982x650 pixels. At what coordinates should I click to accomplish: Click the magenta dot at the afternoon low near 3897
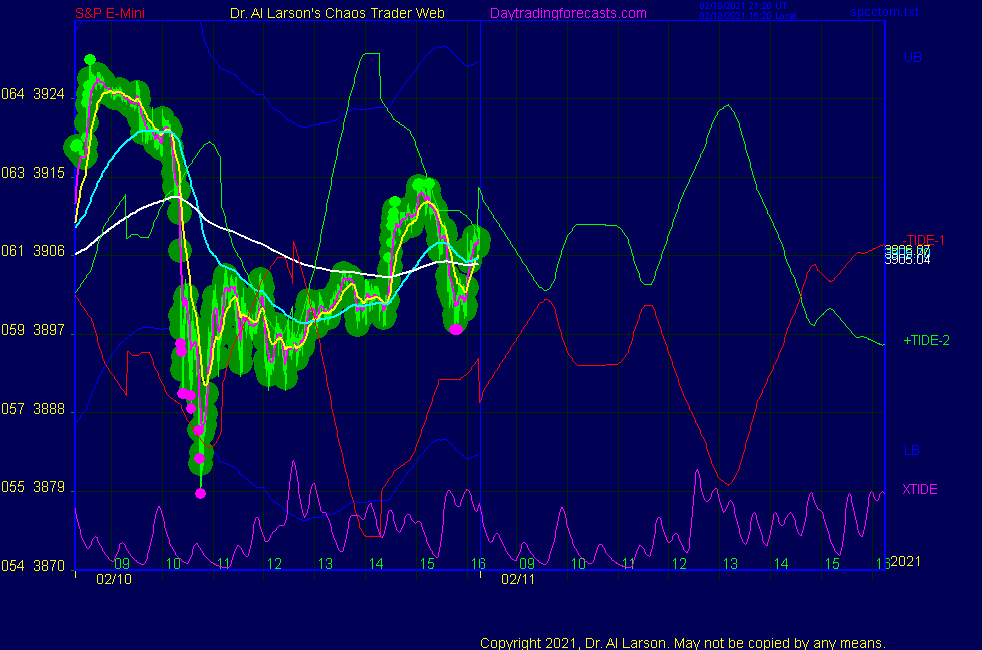coord(456,329)
